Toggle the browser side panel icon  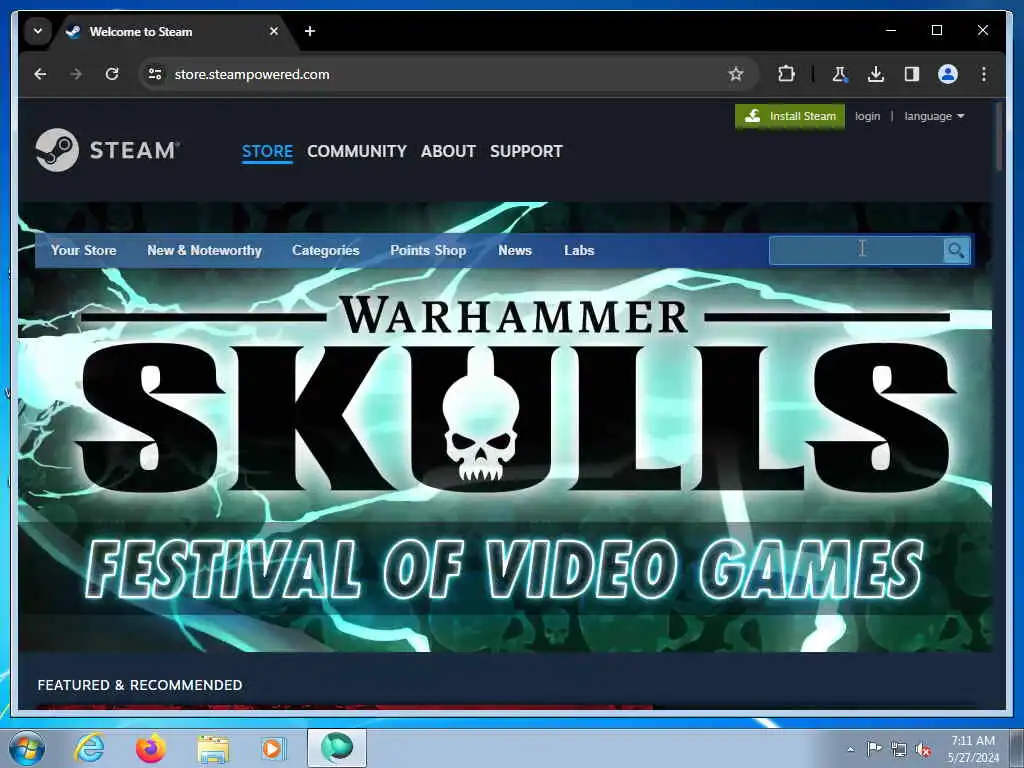click(912, 74)
